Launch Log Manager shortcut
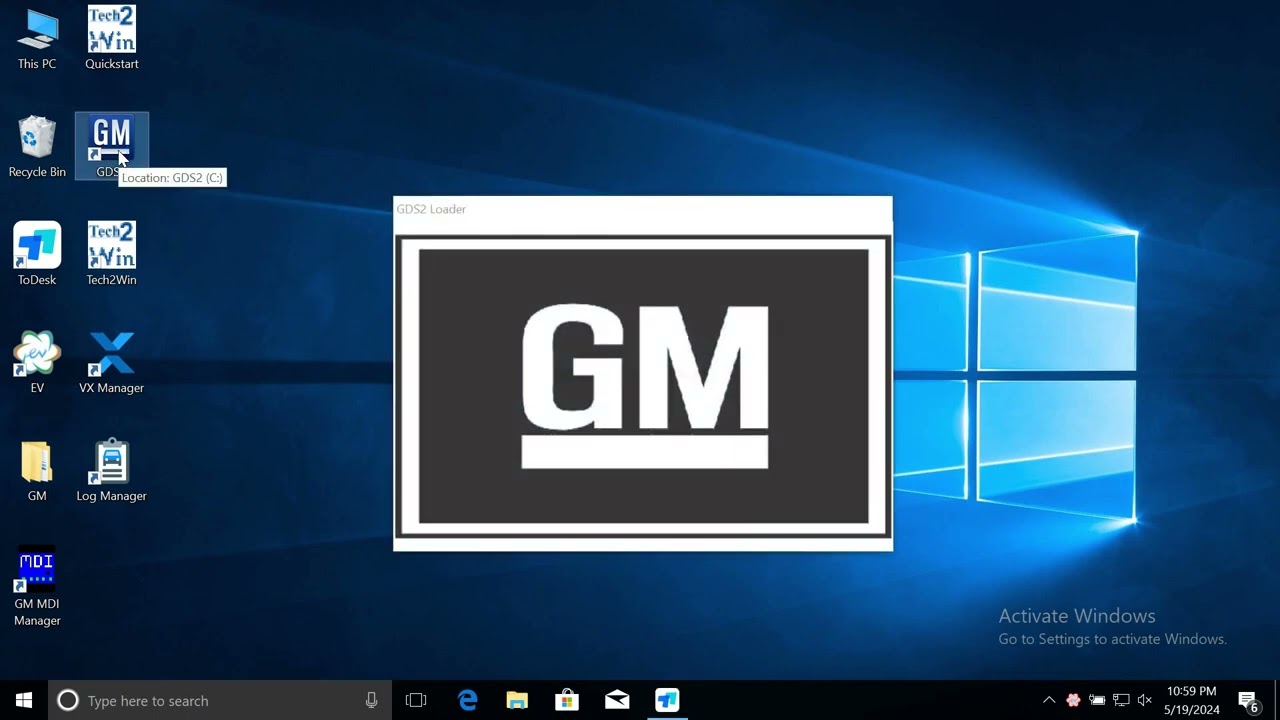The height and width of the screenshot is (720, 1280). pos(111,470)
